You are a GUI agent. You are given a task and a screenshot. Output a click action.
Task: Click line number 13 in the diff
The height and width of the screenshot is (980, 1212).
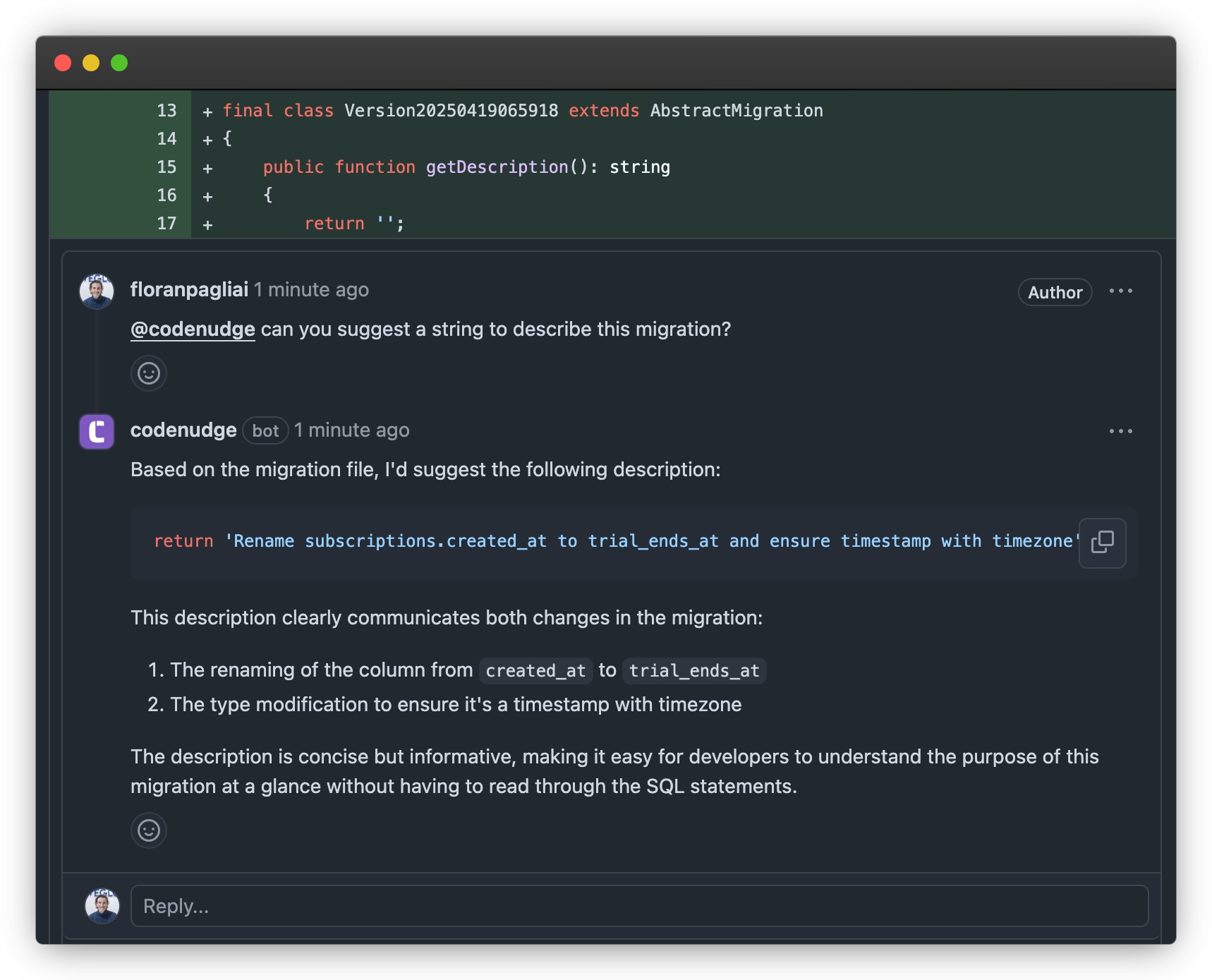166,111
